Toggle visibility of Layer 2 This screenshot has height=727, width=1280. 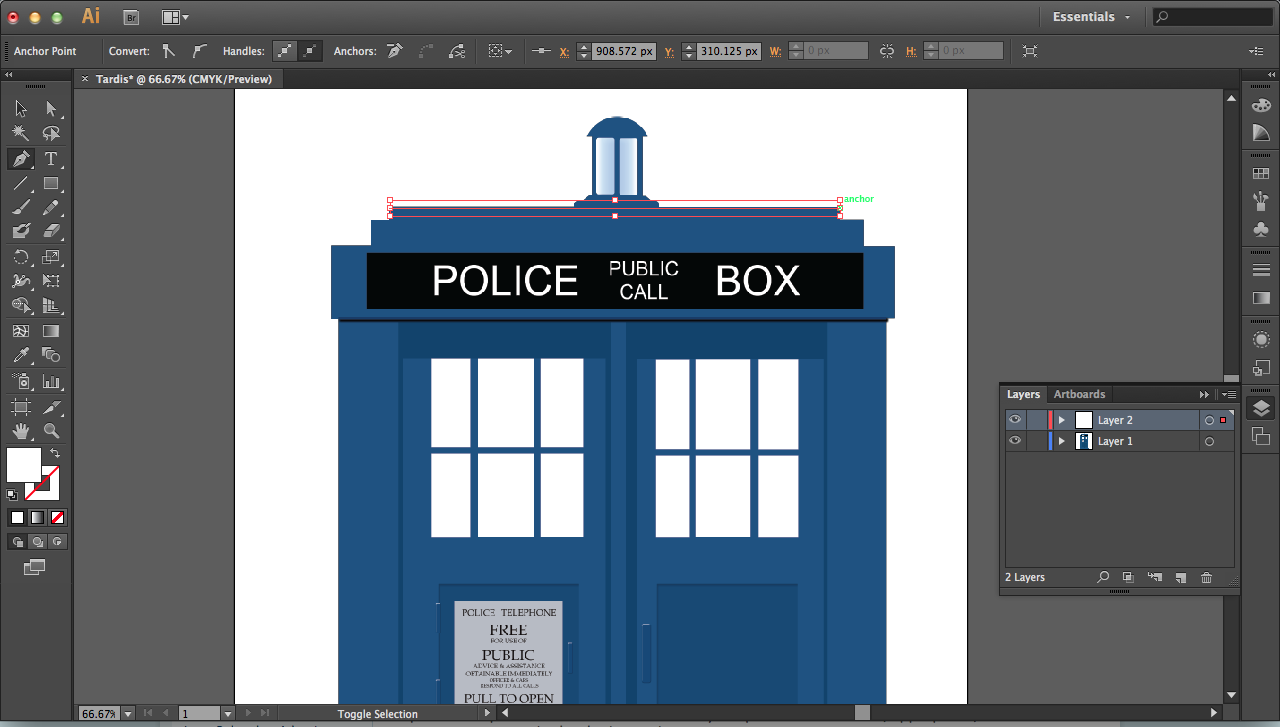point(1015,420)
